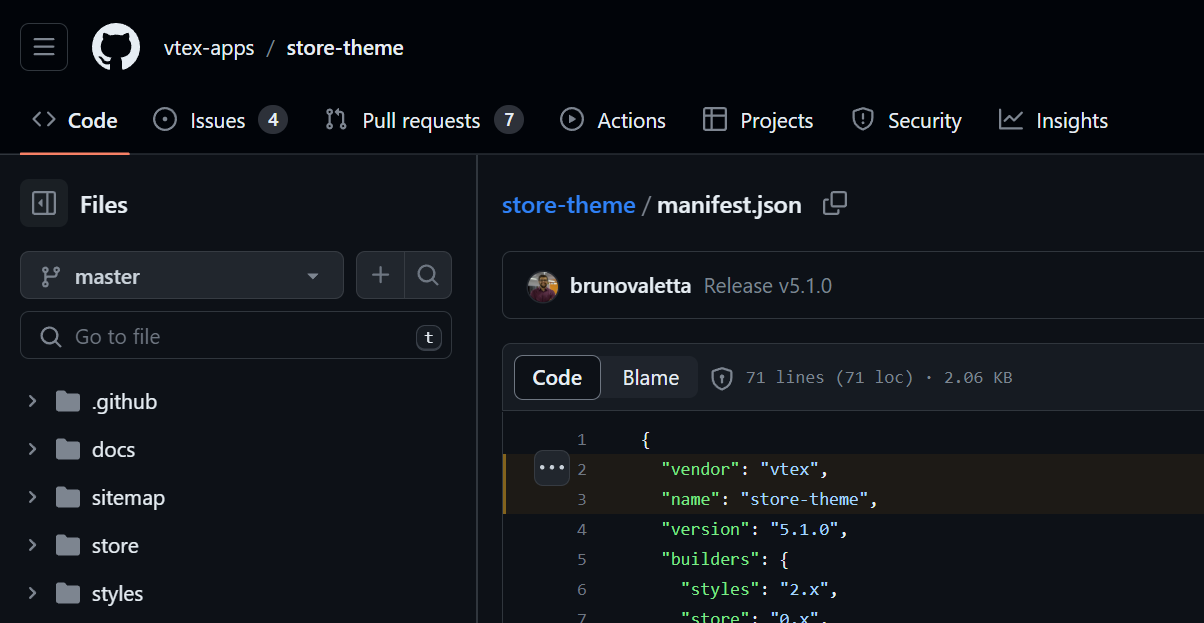This screenshot has height=623, width=1204.
Task: Click the plus icon to add file
Action: tap(381, 275)
